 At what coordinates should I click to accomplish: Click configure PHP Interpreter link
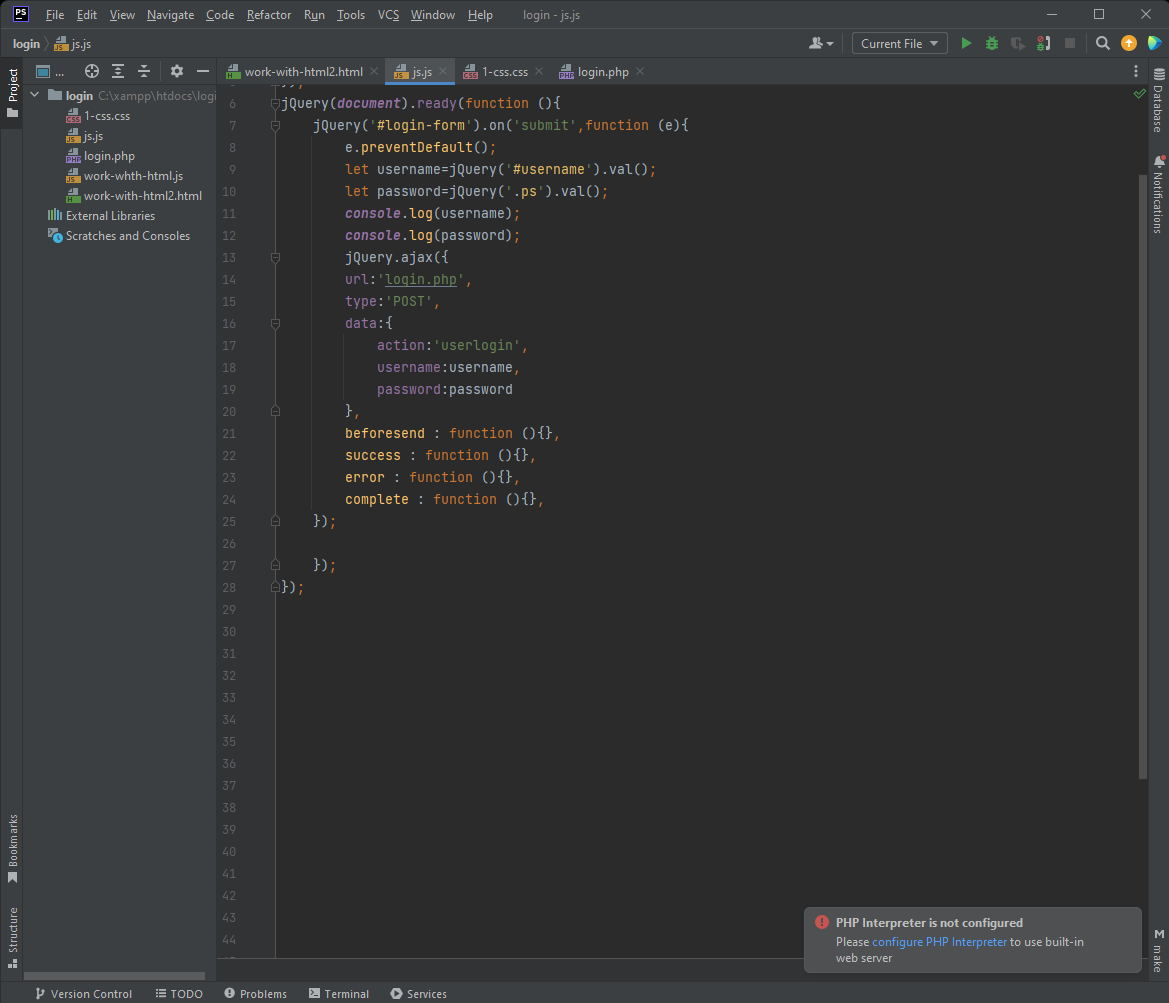pyautogui.click(x=939, y=942)
